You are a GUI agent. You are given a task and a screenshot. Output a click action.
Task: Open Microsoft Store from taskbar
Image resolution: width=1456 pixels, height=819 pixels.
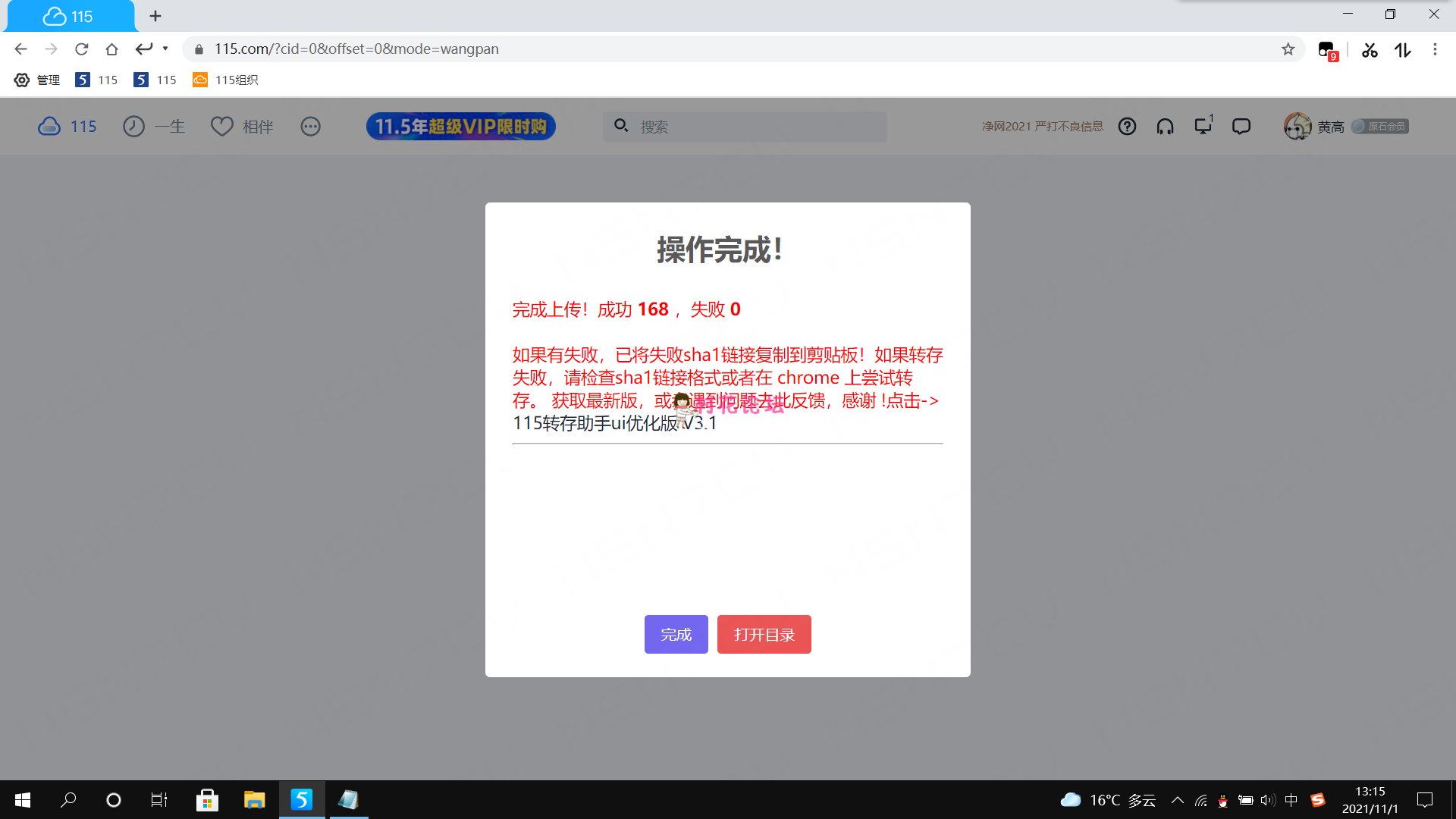207,799
